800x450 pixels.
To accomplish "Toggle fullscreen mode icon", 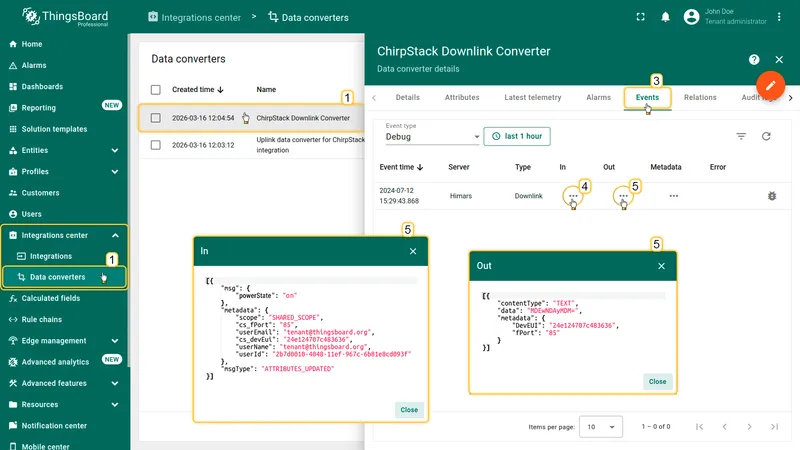I will click(640, 17).
